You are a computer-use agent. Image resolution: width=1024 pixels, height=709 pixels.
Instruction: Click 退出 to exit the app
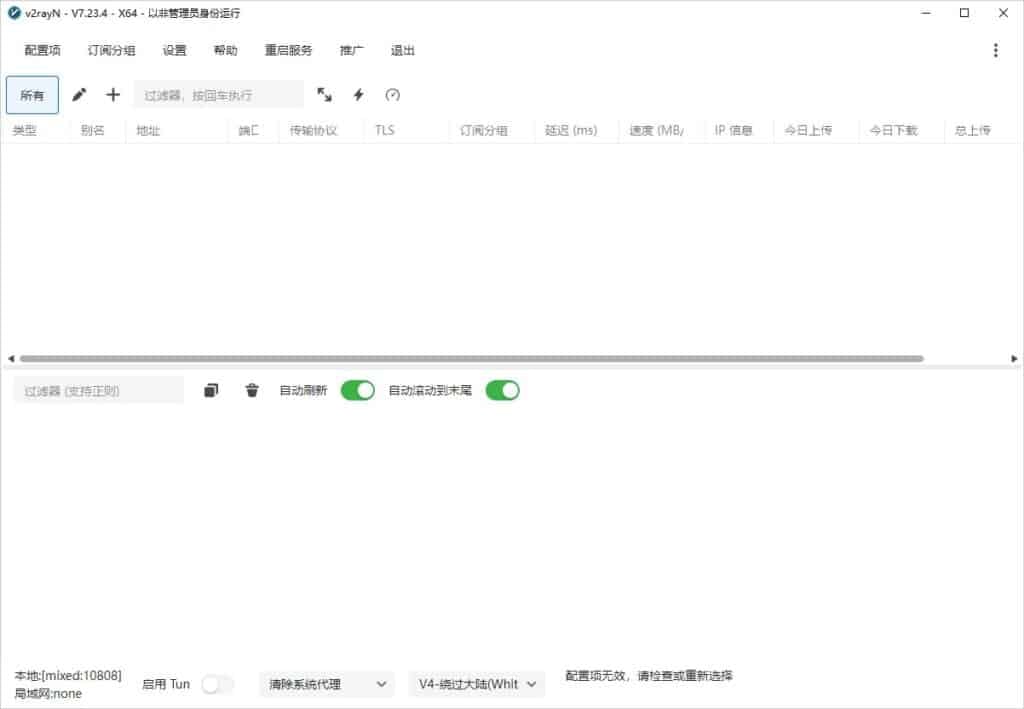point(402,50)
